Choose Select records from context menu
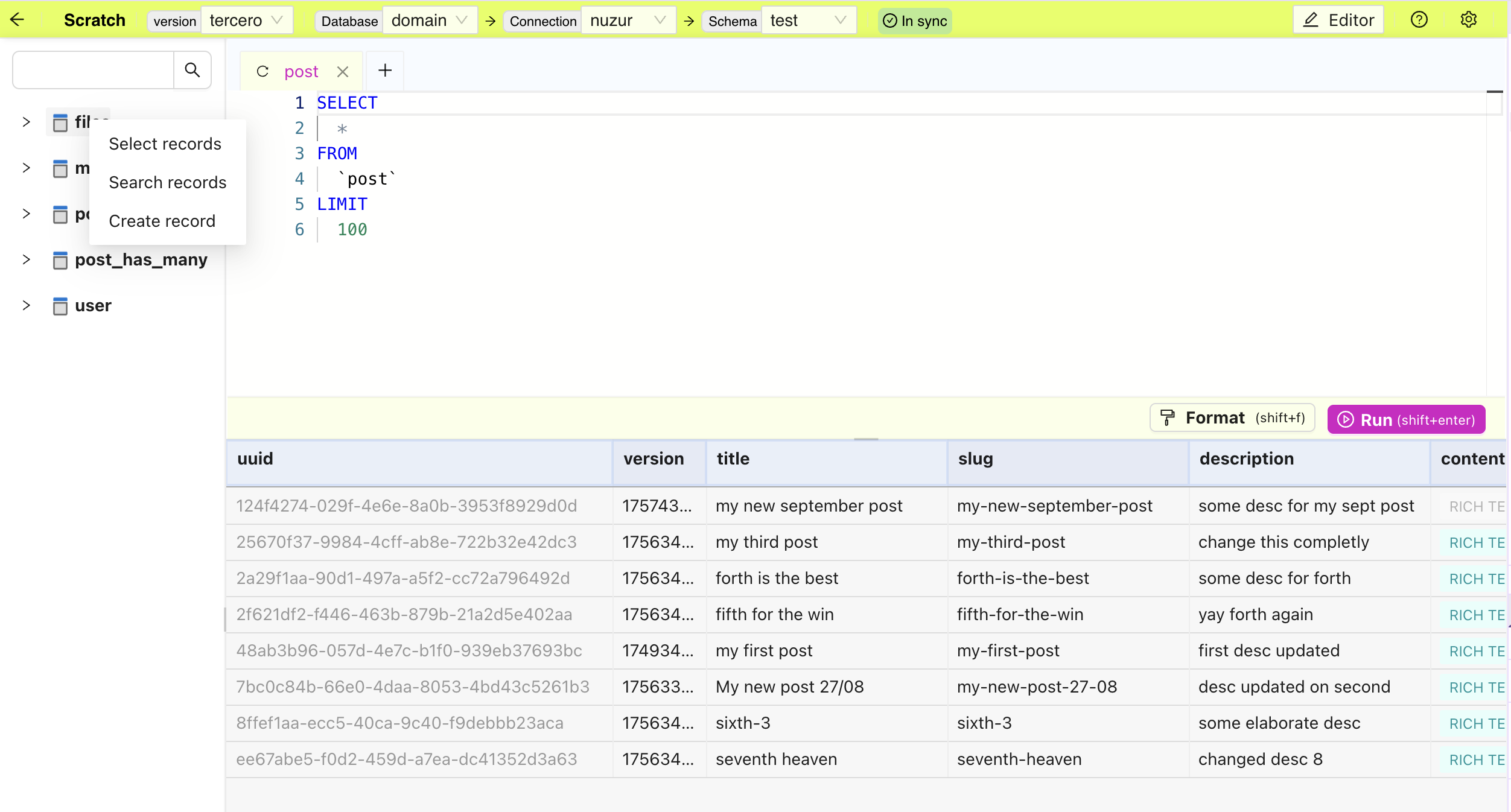 pyautogui.click(x=165, y=144)
